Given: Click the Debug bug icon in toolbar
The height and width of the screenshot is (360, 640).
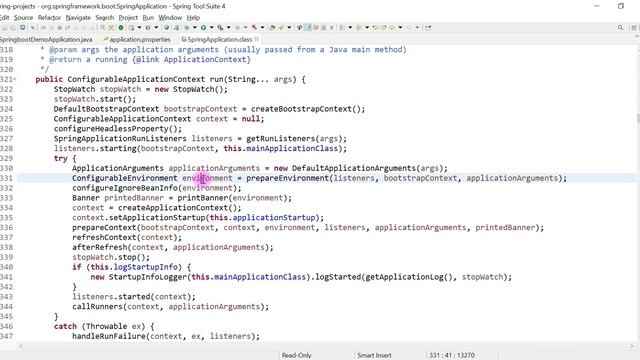Looking at the screenshot, I should pyautogui.click(x=187, y=28).
